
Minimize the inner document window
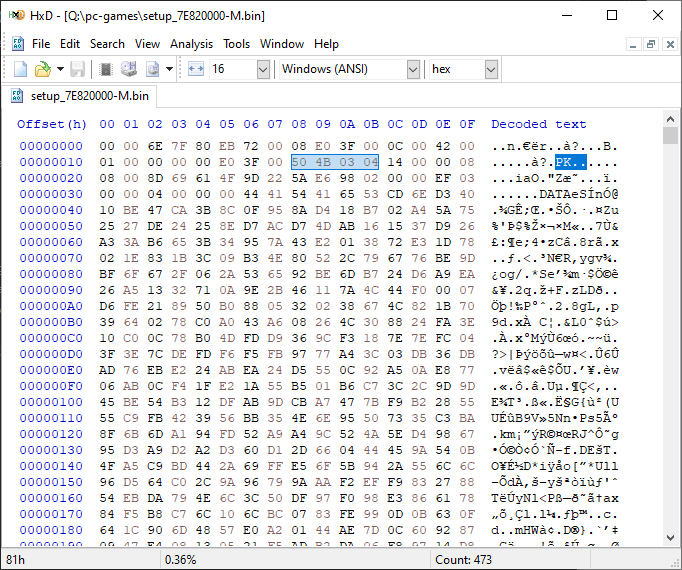pyautogui.click(x=633, y=44)
